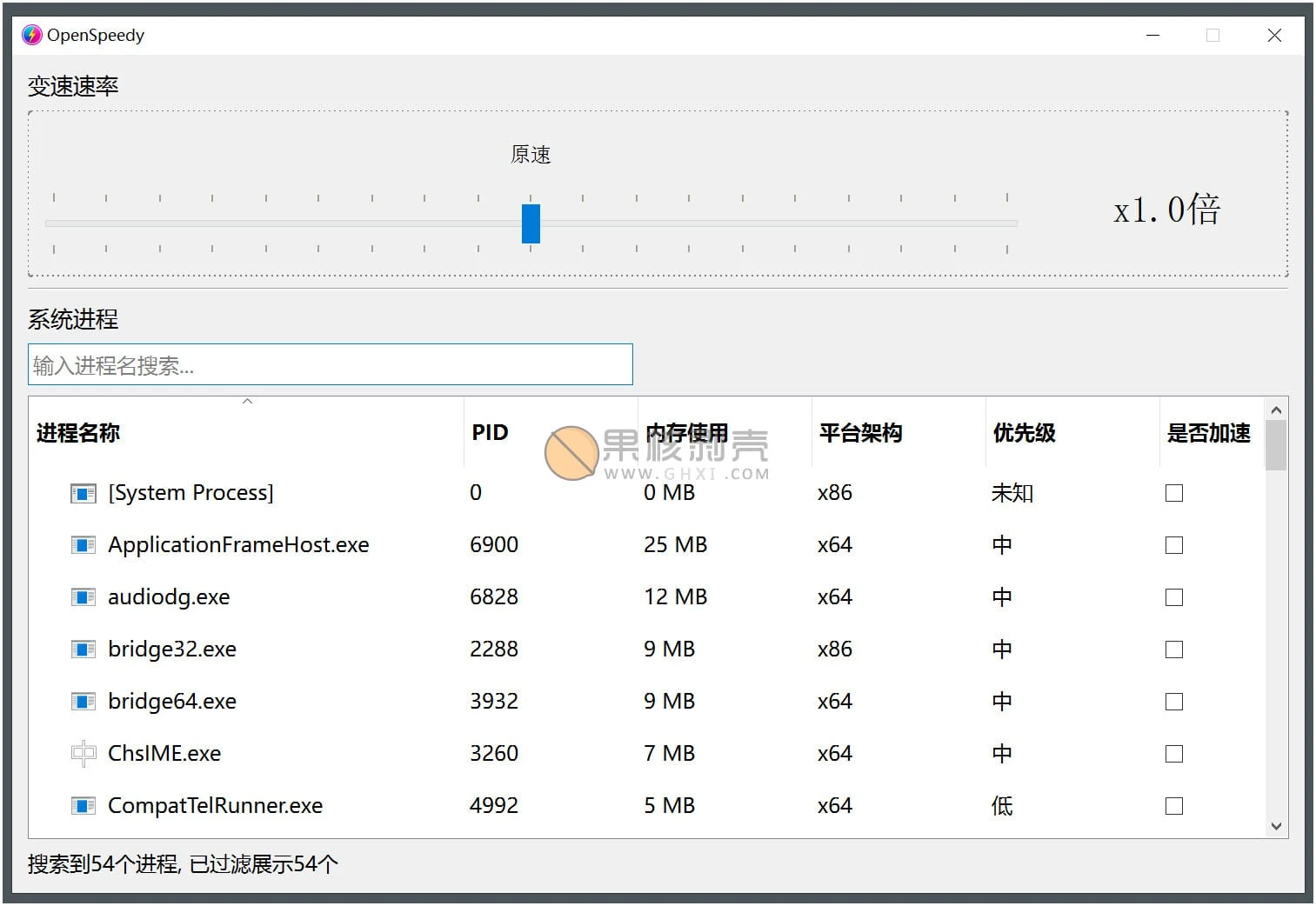Click the OpenSpeedy logo in the title bar

click(30, 35)
